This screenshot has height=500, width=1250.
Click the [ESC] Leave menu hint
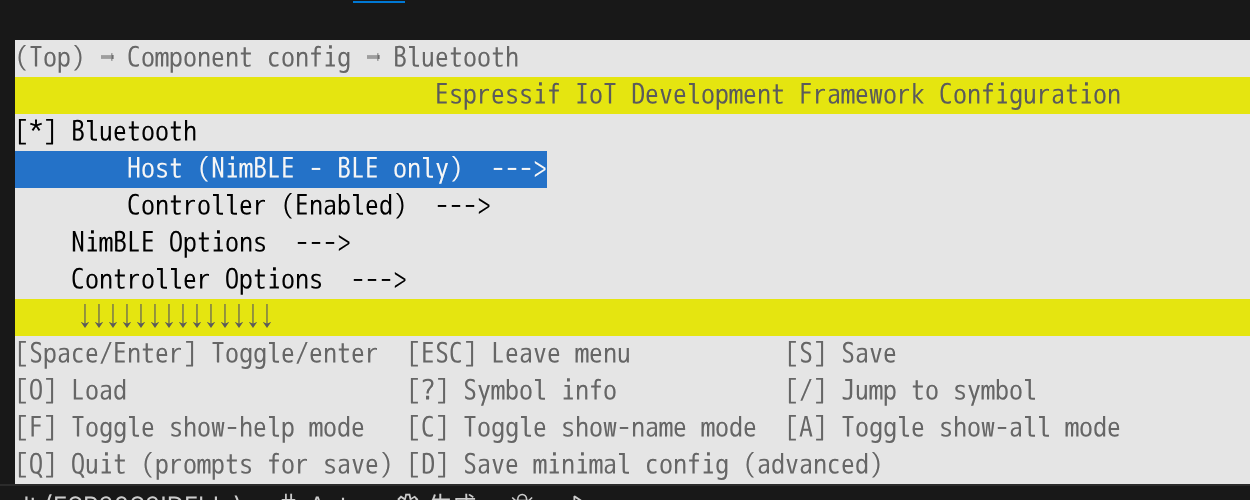519,354
